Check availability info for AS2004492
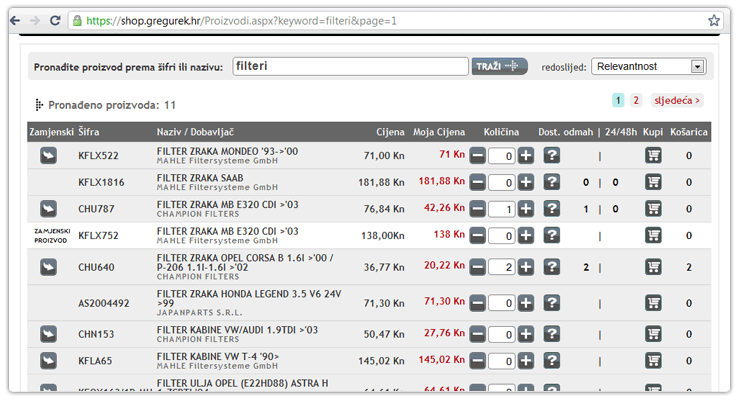The image size is (740, 400). 552,303
